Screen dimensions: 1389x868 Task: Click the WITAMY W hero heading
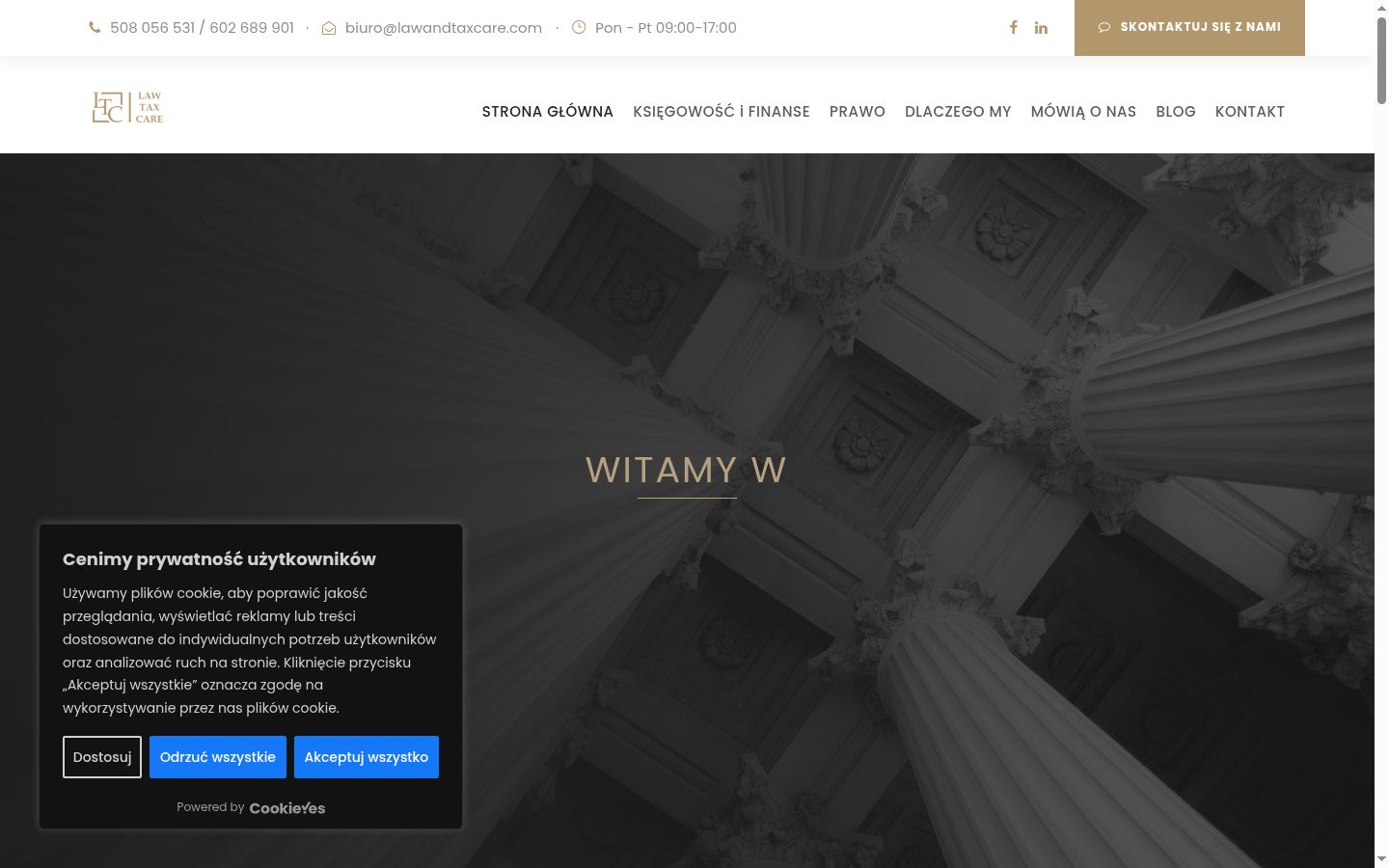686,471
